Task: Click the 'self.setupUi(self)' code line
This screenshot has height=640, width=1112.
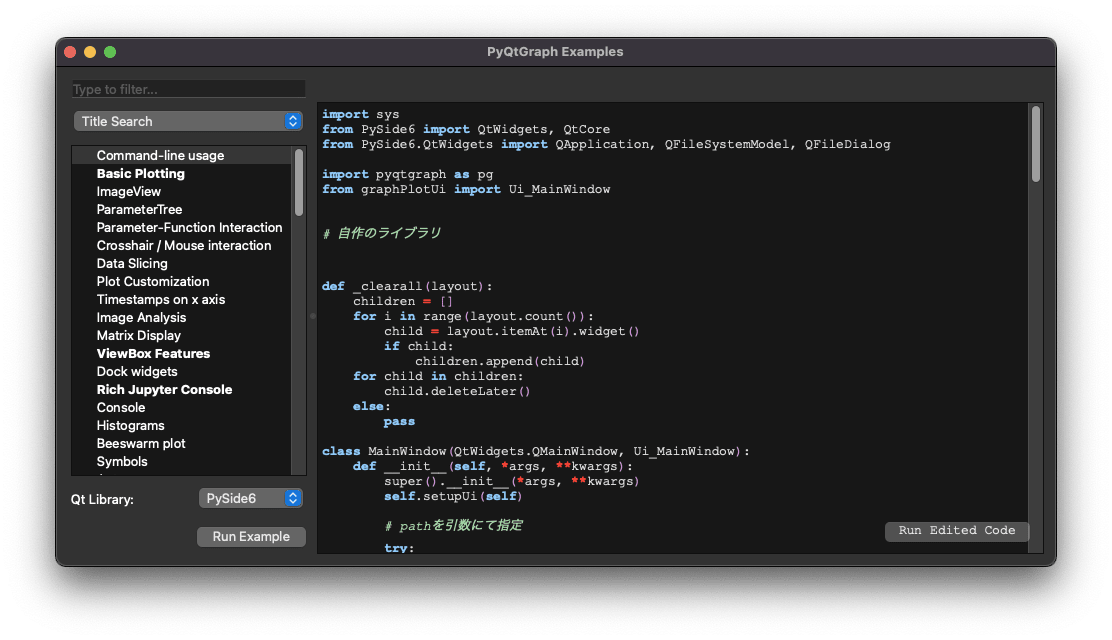Action: tap(453, 497)
